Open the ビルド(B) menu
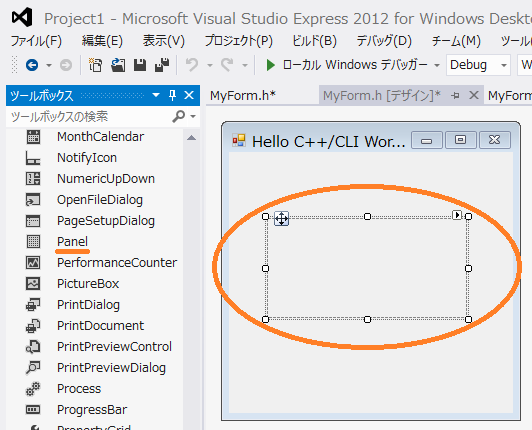532x430 pixels. (x=315, y=41)
